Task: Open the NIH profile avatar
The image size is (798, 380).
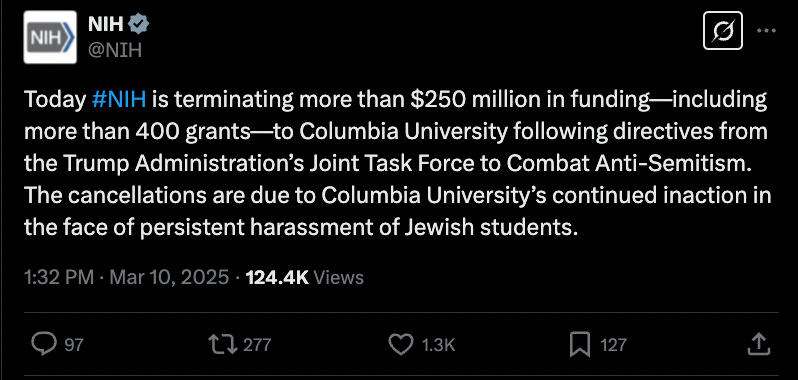Action: (50, 37)
